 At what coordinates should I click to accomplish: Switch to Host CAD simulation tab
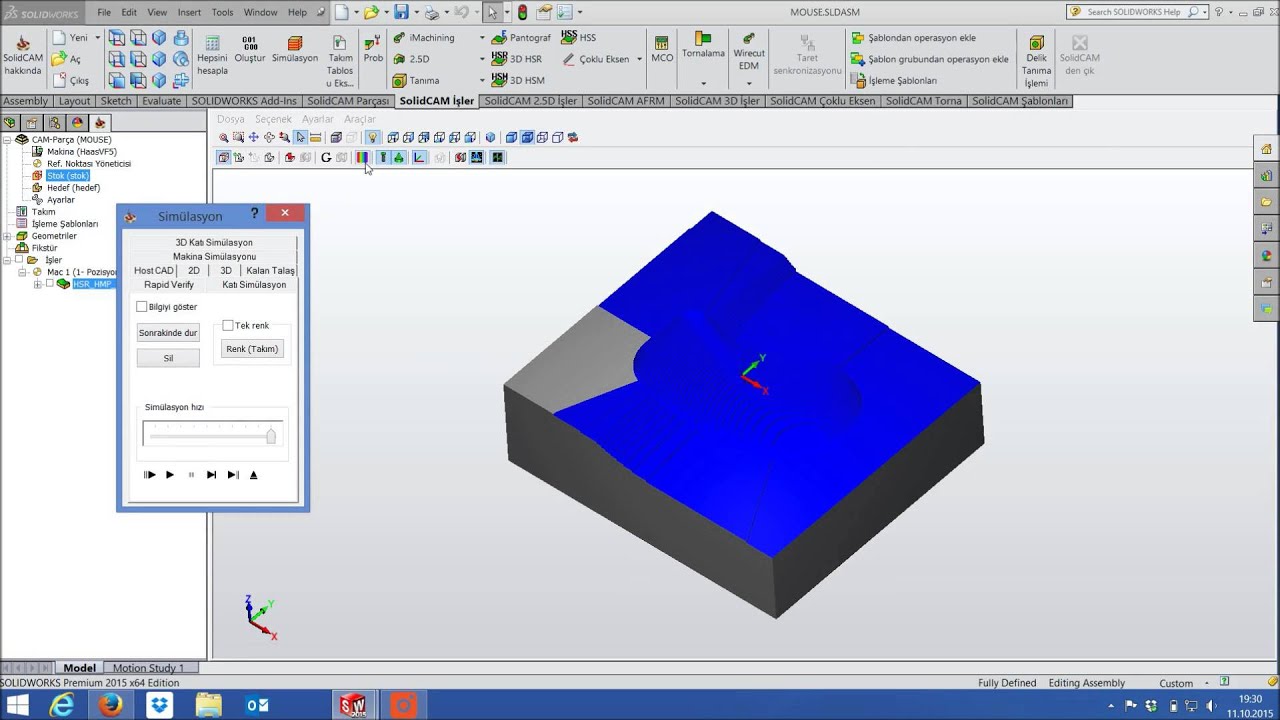(153, 271)
